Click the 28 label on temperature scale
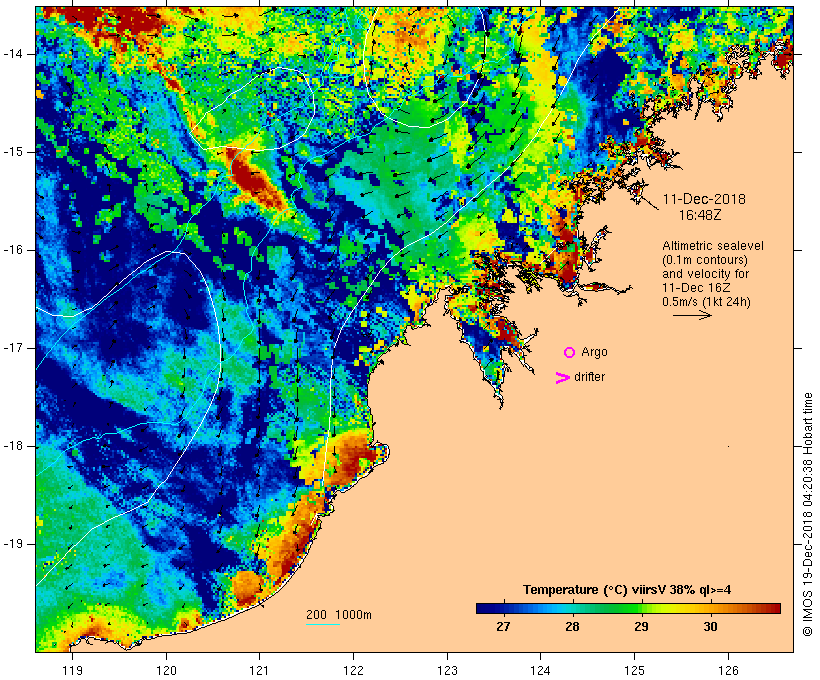 [x=572, y=627]
